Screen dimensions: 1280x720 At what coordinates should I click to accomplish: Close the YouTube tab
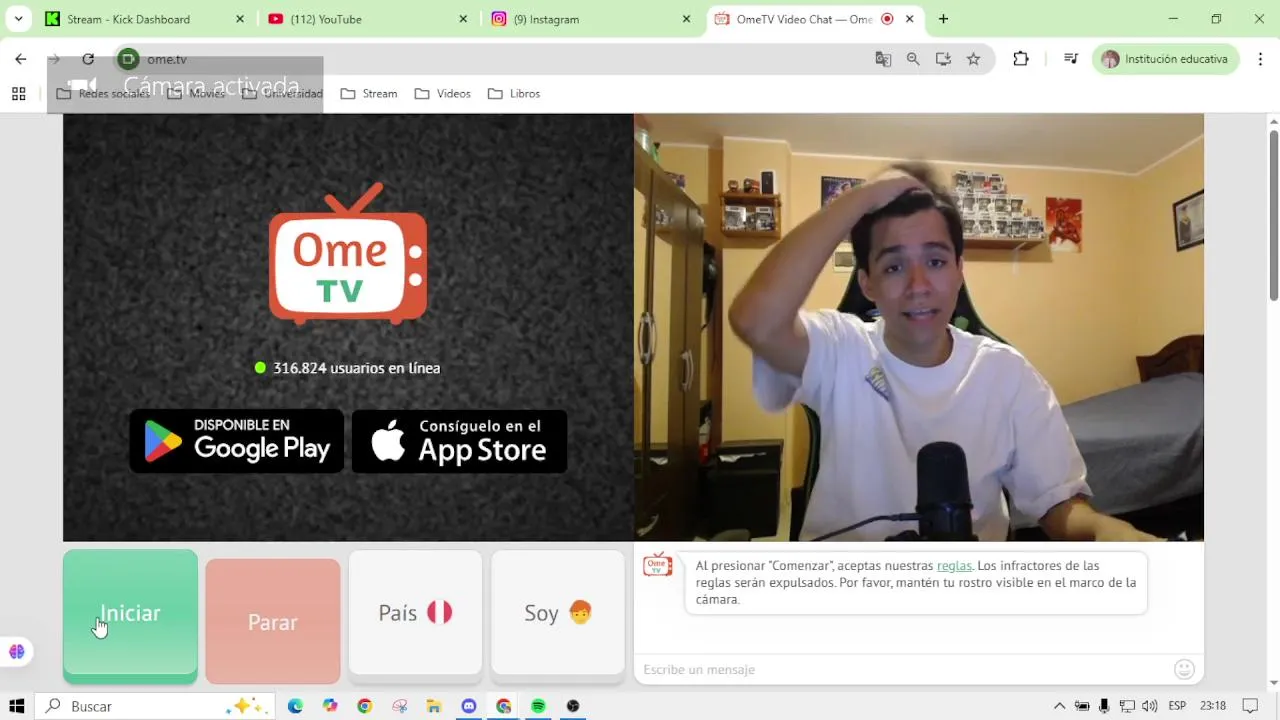(x=463, y=19)
